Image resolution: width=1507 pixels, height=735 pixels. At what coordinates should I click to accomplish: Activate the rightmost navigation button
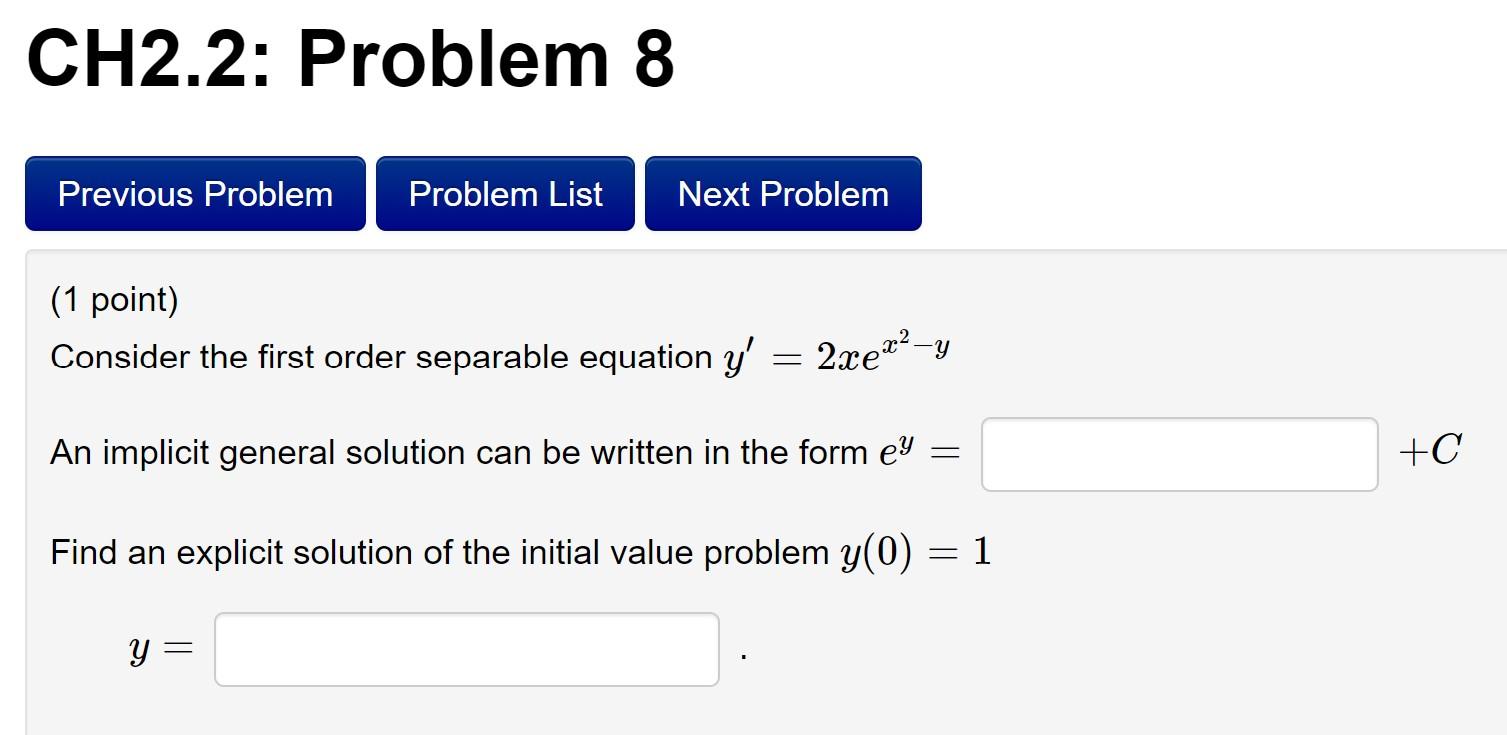[782, 193]
